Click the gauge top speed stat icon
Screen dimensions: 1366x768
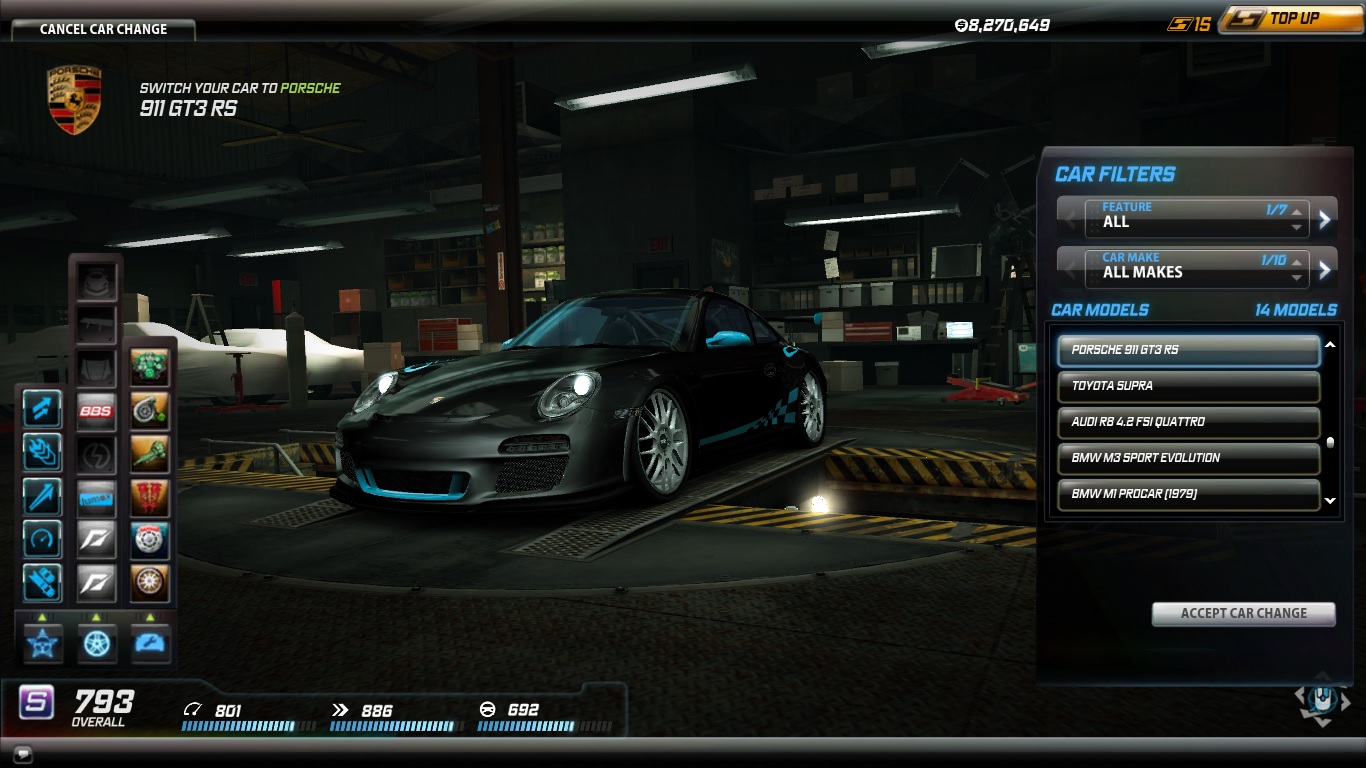pyautogui.click(x=192, y=710)
